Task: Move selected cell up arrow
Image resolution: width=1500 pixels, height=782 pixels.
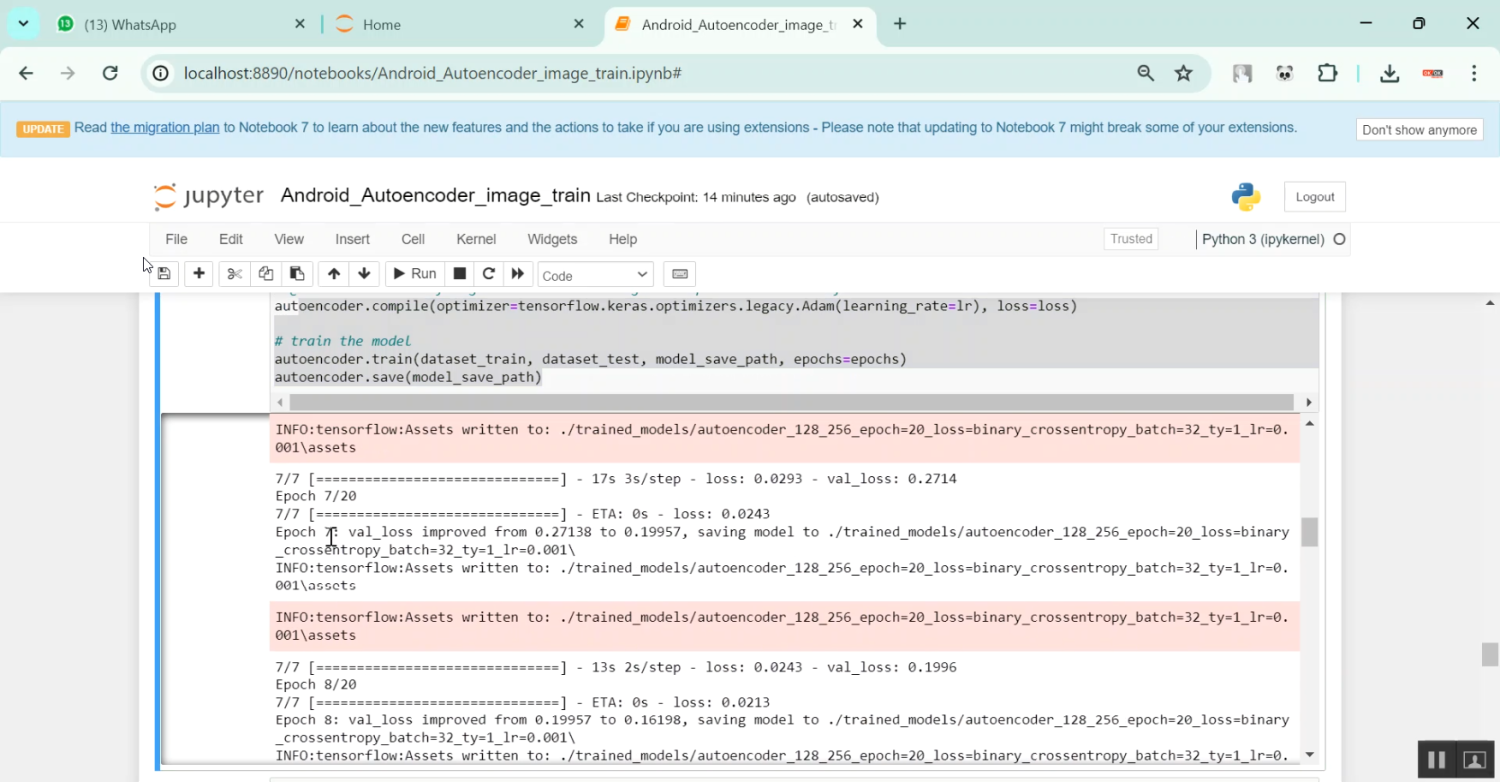Action: (x=334, y=274)
